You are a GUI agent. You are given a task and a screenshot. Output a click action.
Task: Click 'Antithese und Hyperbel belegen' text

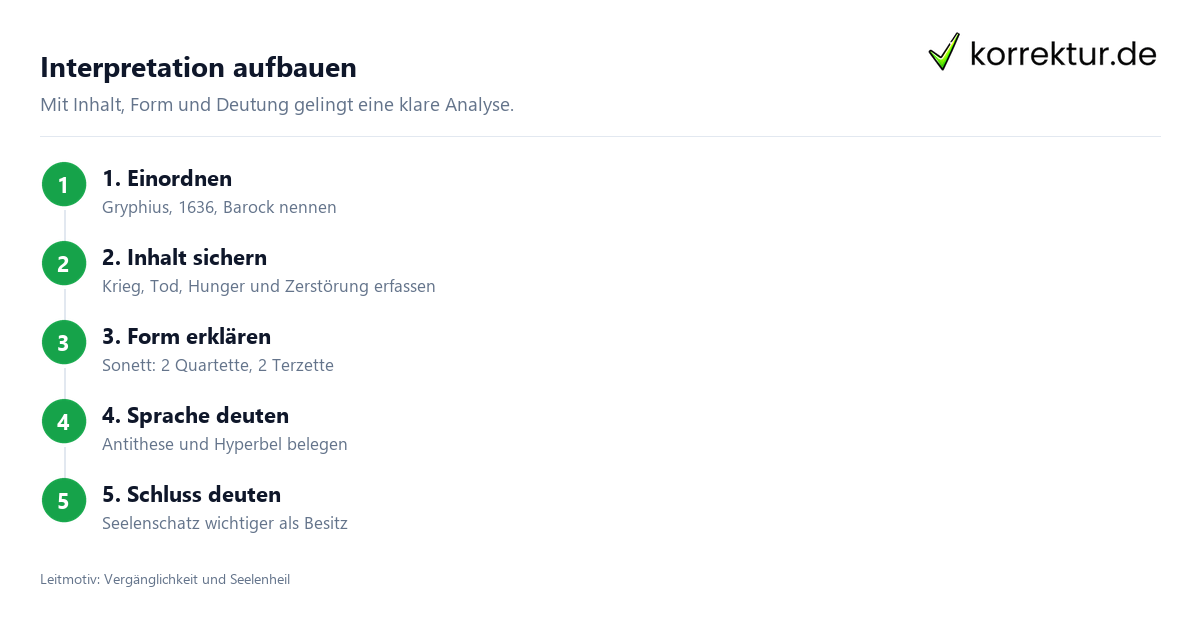pyautogui.click(x=225, y=445)
